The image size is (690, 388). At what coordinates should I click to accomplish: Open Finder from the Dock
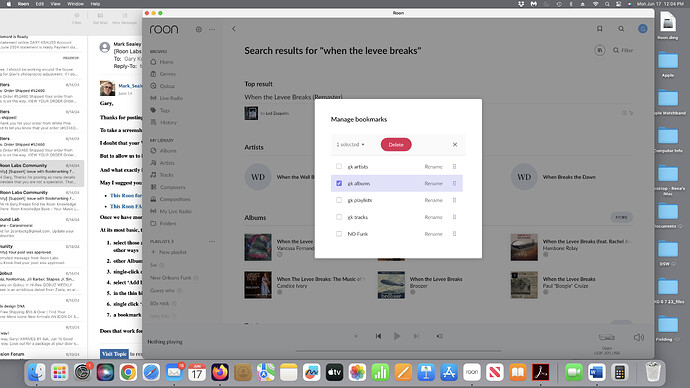(x=37, y=373)
